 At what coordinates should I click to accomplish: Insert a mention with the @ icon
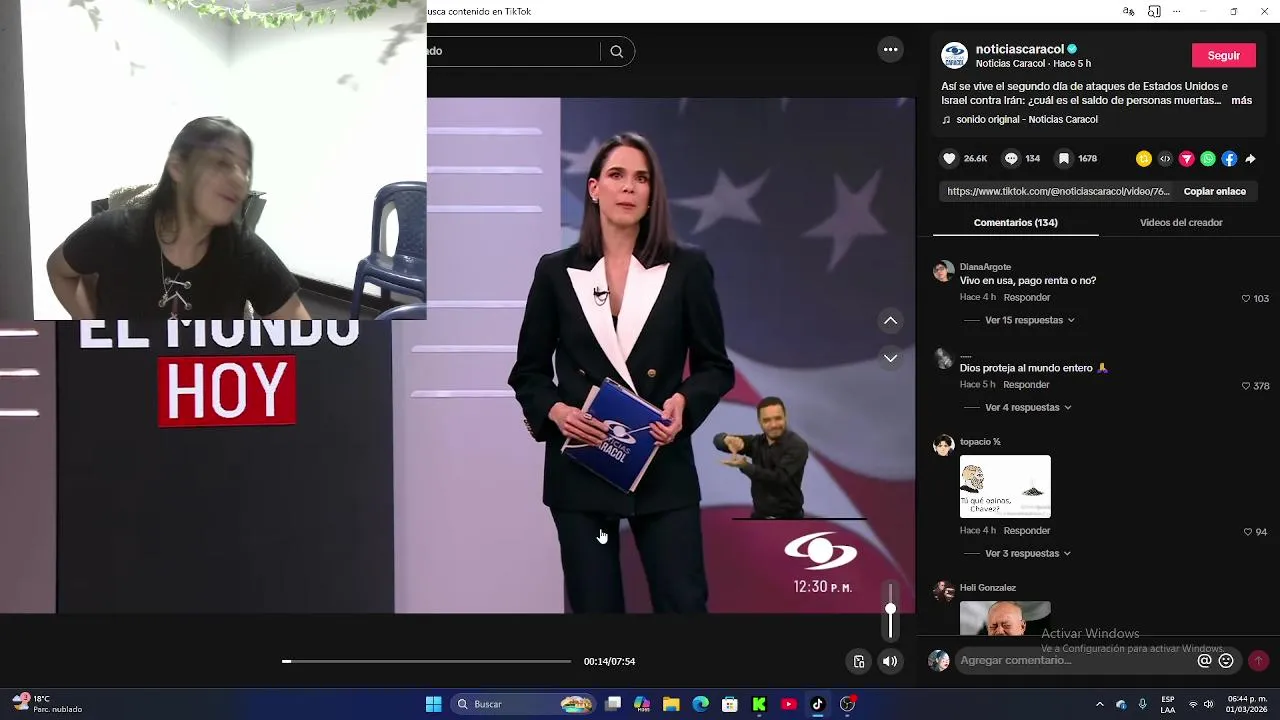tap(1204, 660)
